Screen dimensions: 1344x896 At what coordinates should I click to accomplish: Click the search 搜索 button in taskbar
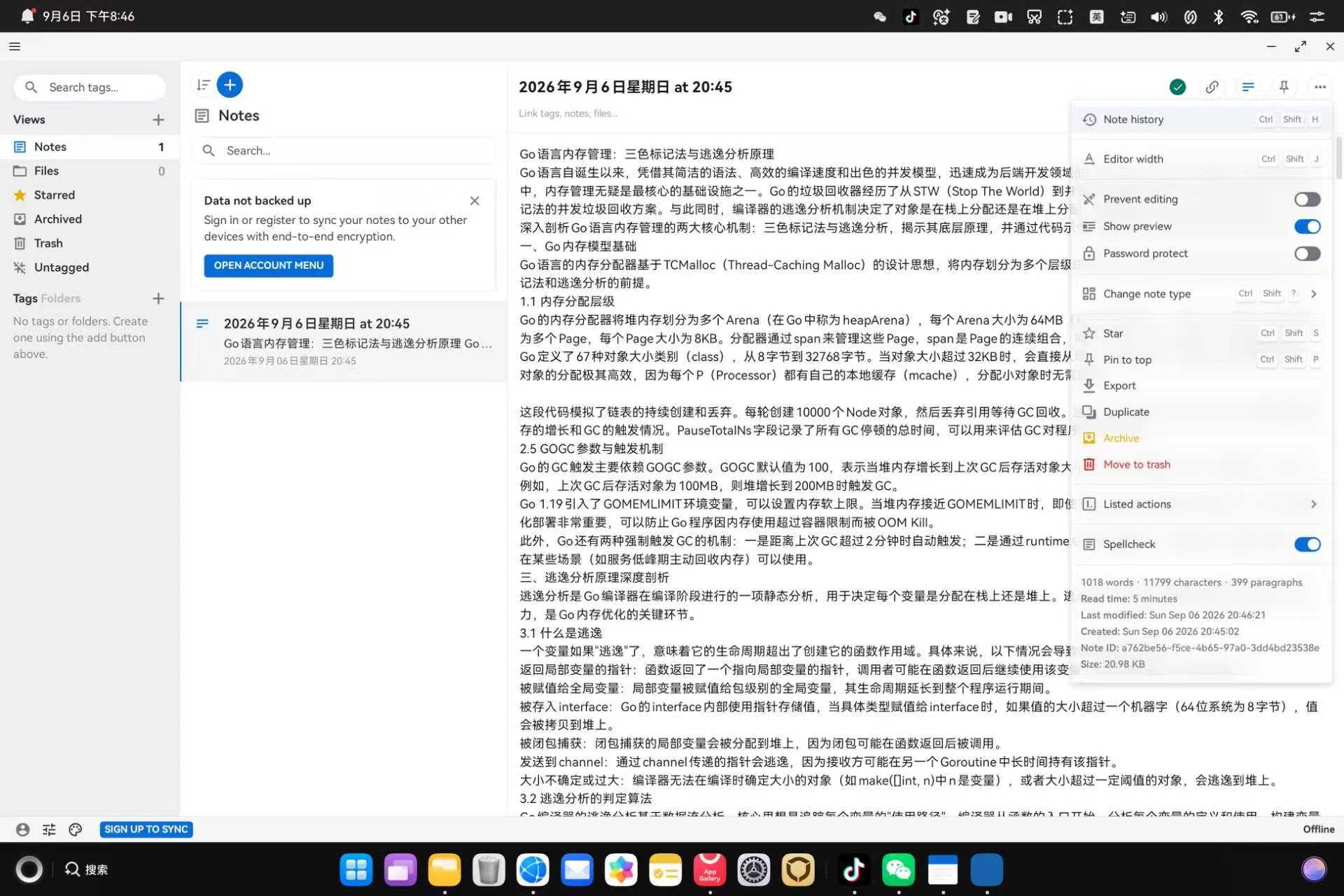pyautogui.click(x=86, y=869)
